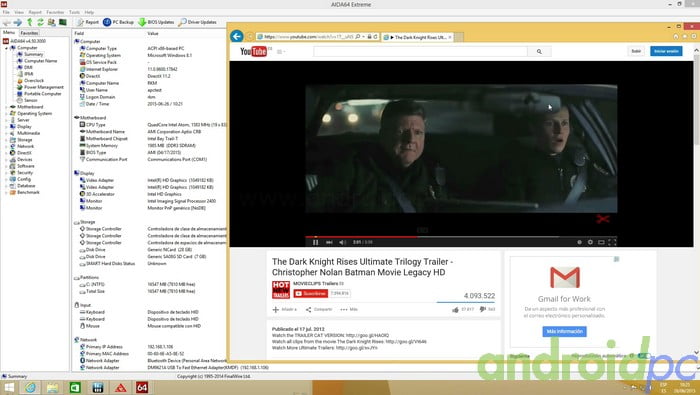Click the YouTube address bar in browser
The height and width of the screenshot is (395, 700).
point(309,37)
